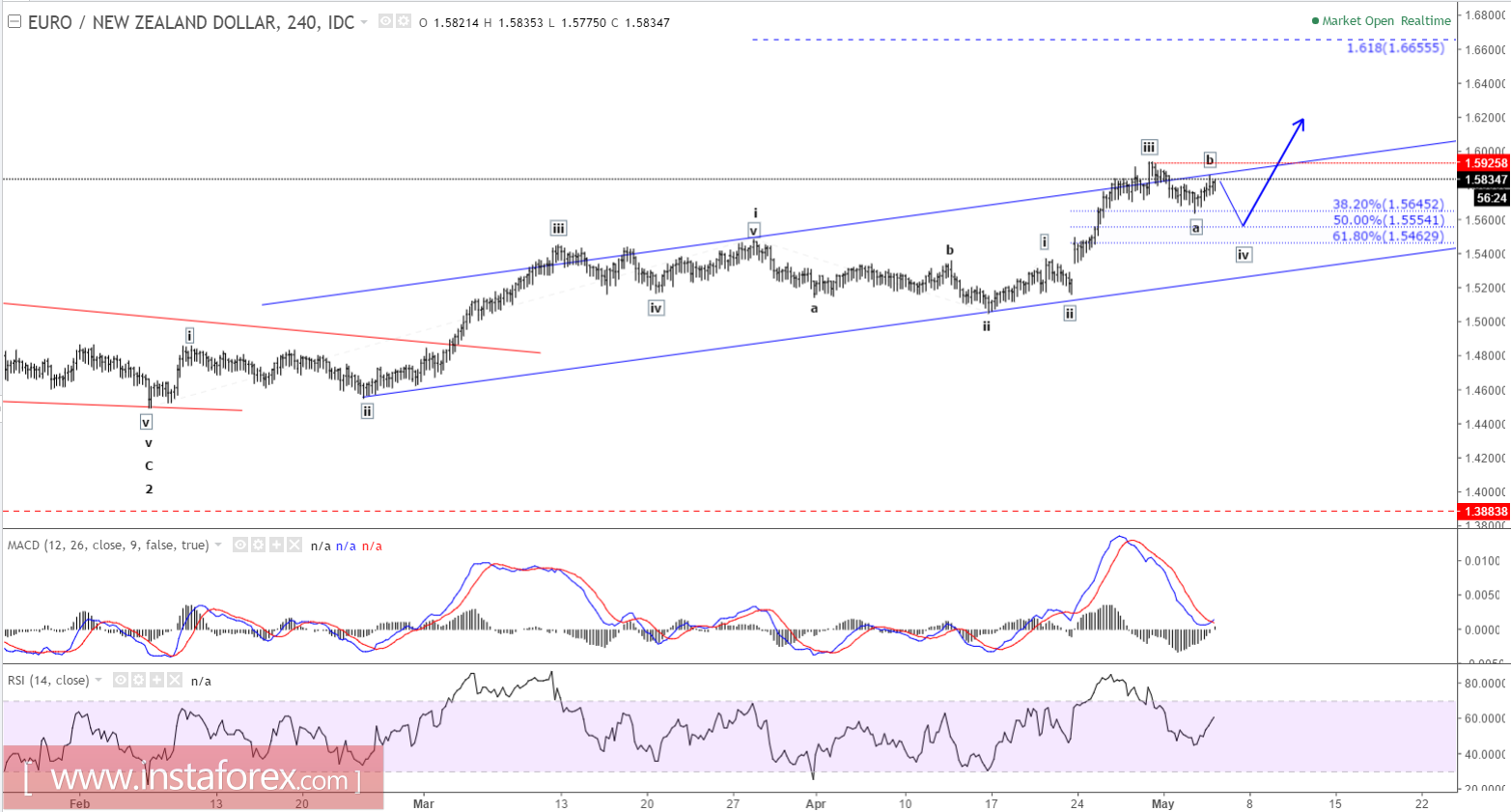Select wave label 2 below February low
The image size is (1511, 812).
tap(149, 489)
